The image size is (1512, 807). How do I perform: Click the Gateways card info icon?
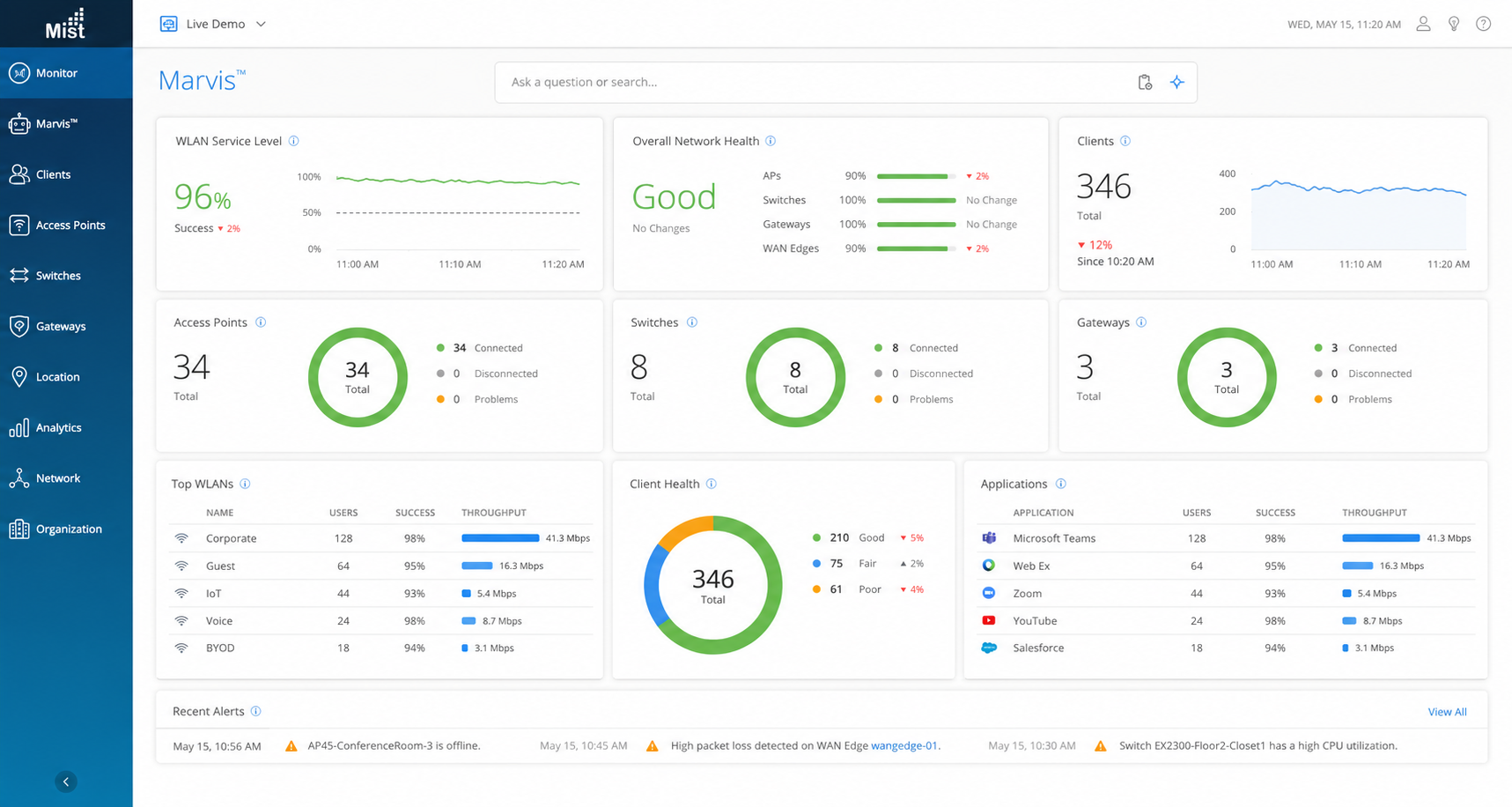tap(1141, 322)
